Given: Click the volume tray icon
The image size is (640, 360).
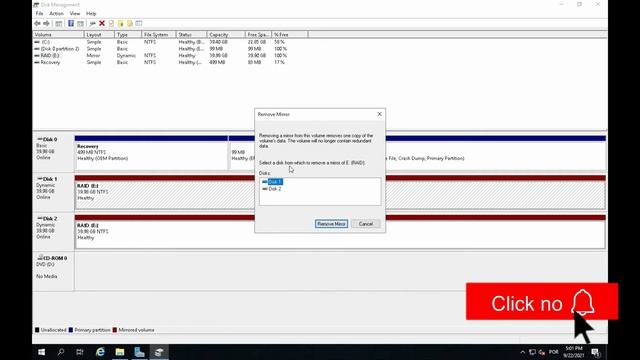Looking at the screenshot, I should [x=542, y=352].
